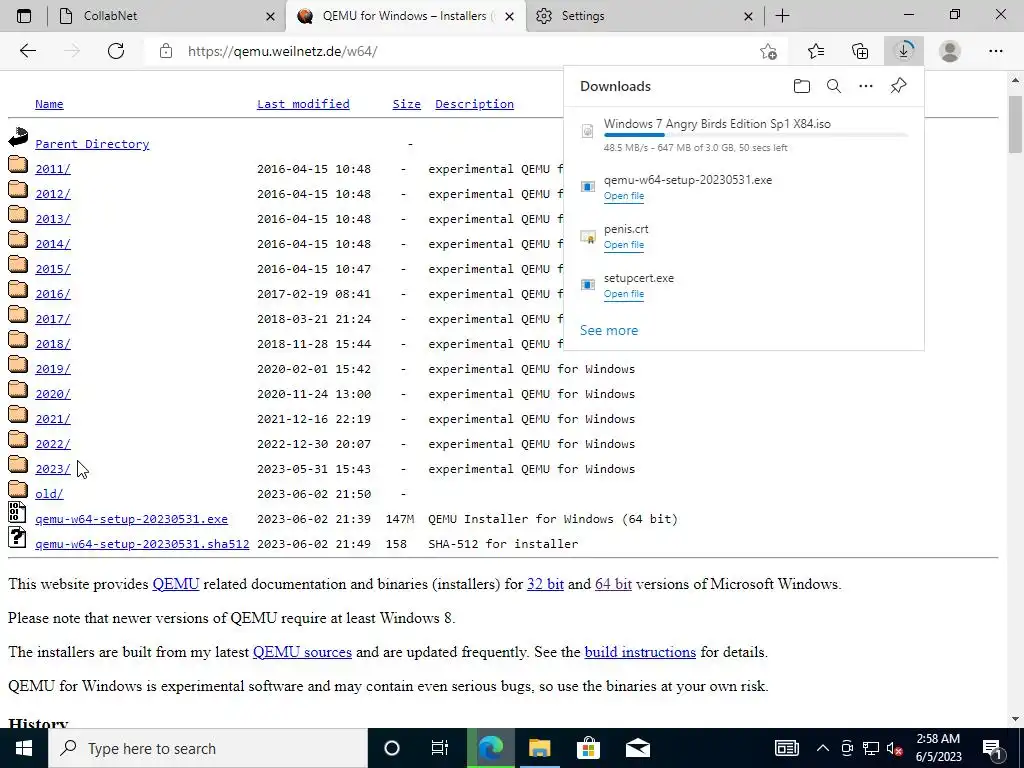Image resolution: width=1024 pixels, height=768 pixels.
Task: Switch to the CollabNet tab
Action: tap(167, 16)
